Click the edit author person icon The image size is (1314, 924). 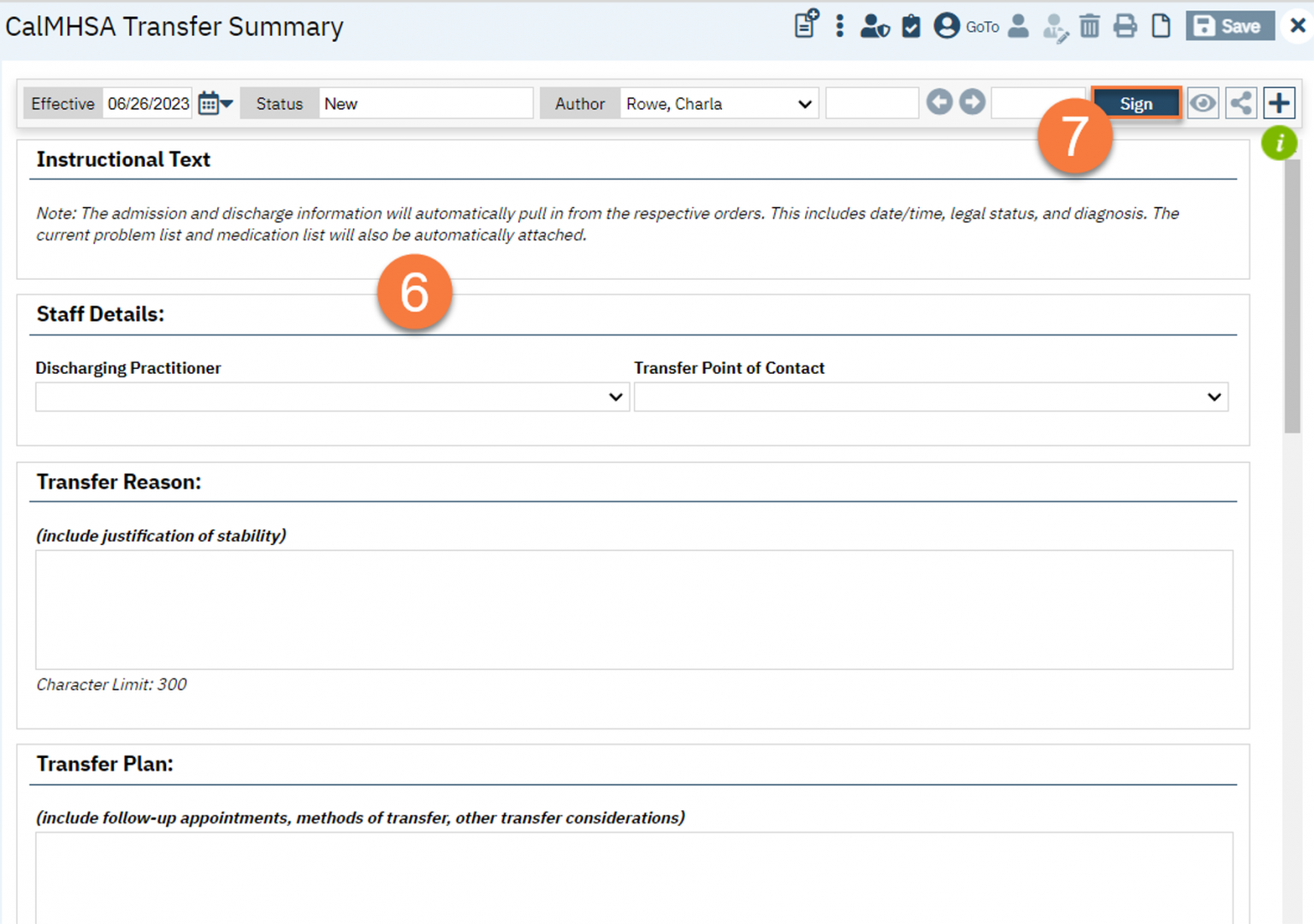coord(1055,26)
